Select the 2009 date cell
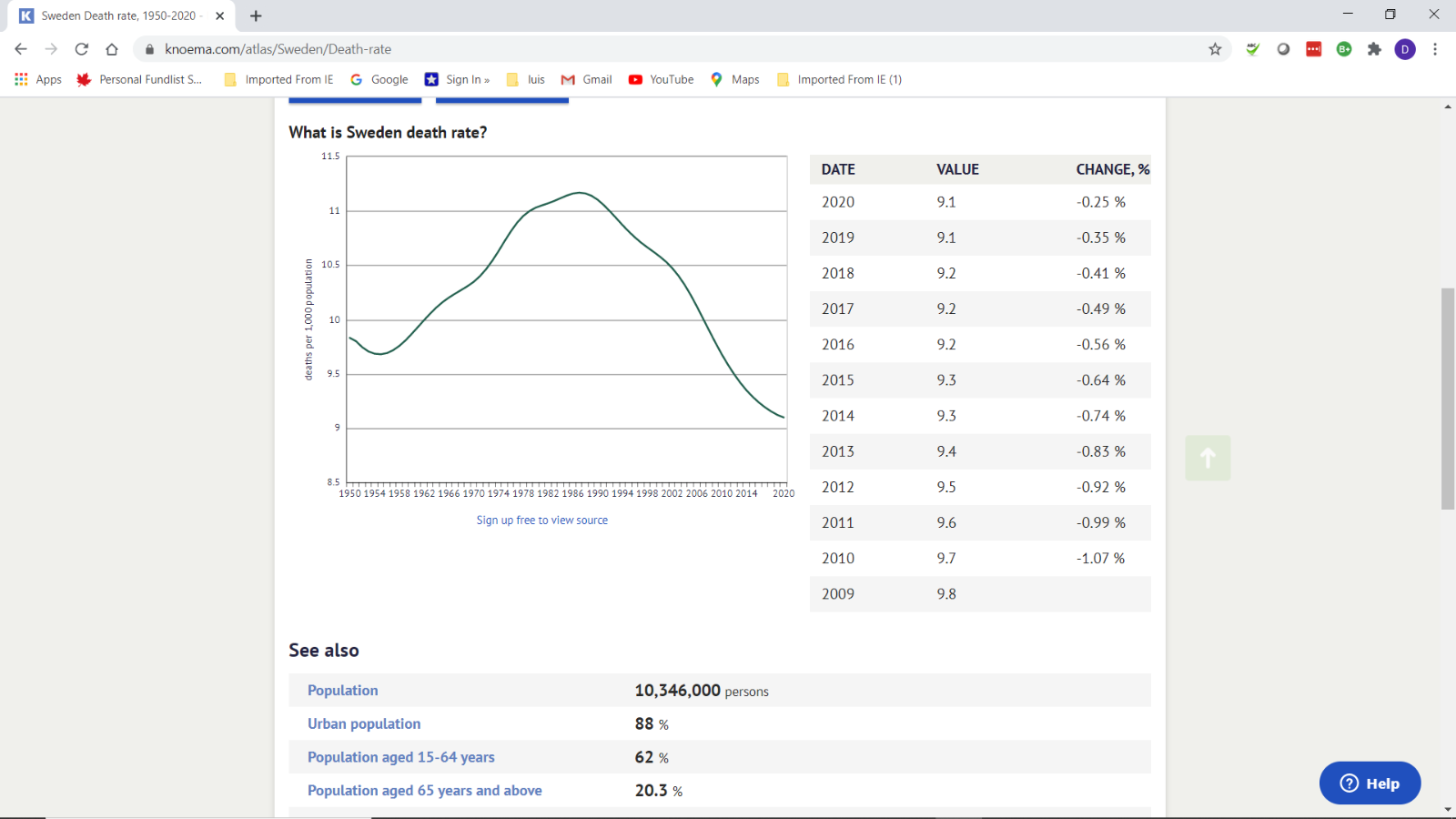Viewport: 1456px width, 819px height. pos(838,594)
